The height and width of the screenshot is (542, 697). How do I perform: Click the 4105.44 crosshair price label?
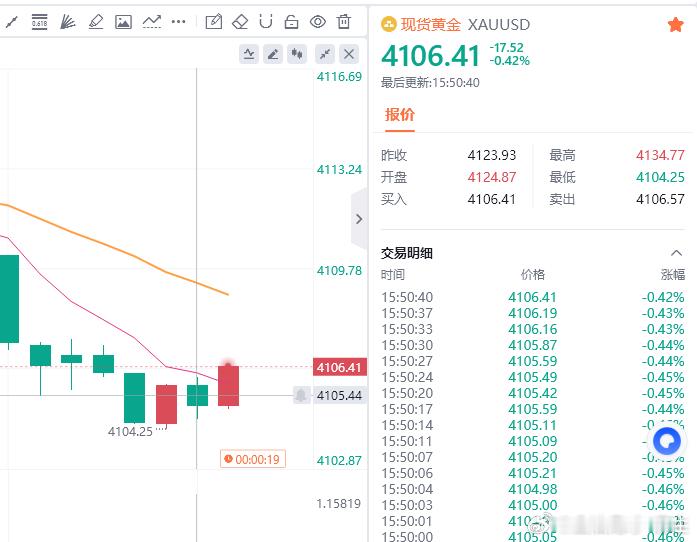[340, 395]
